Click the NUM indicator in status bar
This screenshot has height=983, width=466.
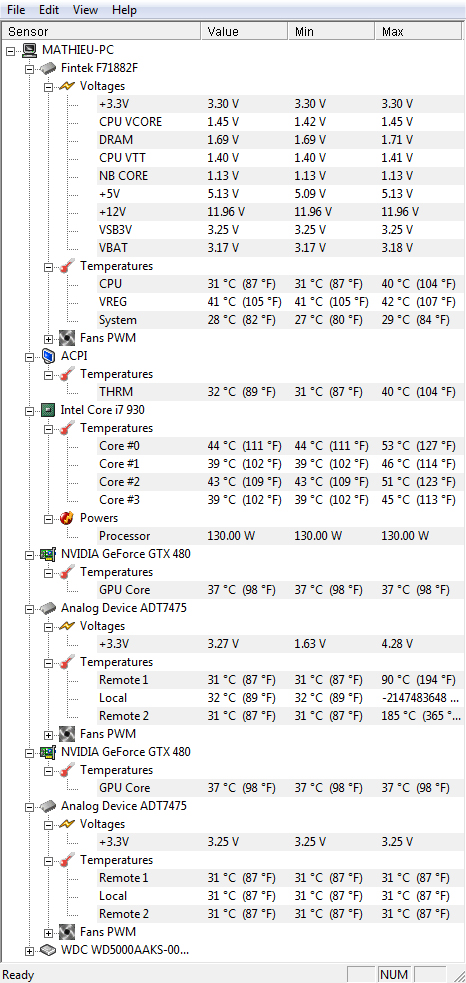pos(394,975)
